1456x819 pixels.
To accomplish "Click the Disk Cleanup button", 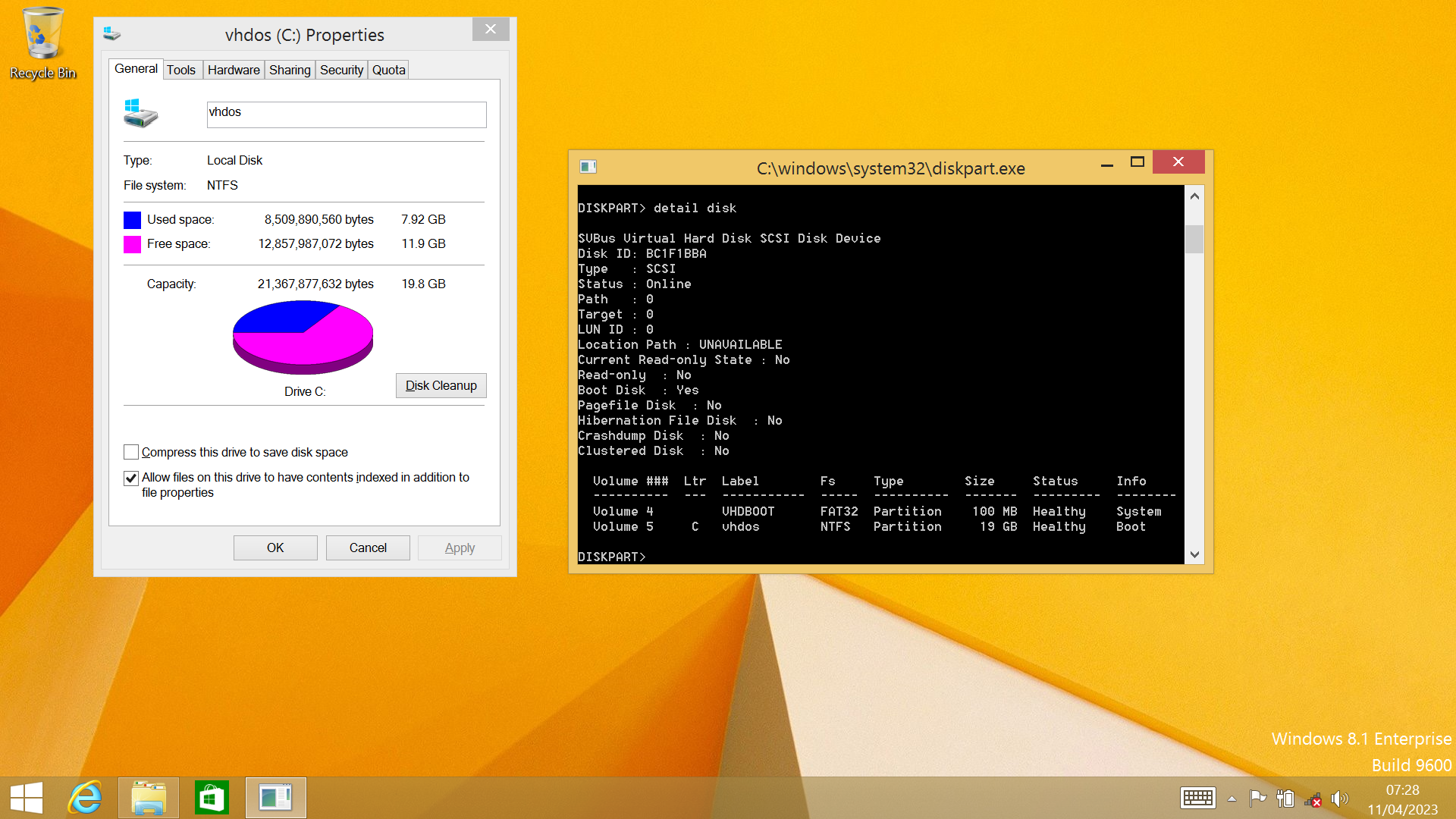I will 441,385.
